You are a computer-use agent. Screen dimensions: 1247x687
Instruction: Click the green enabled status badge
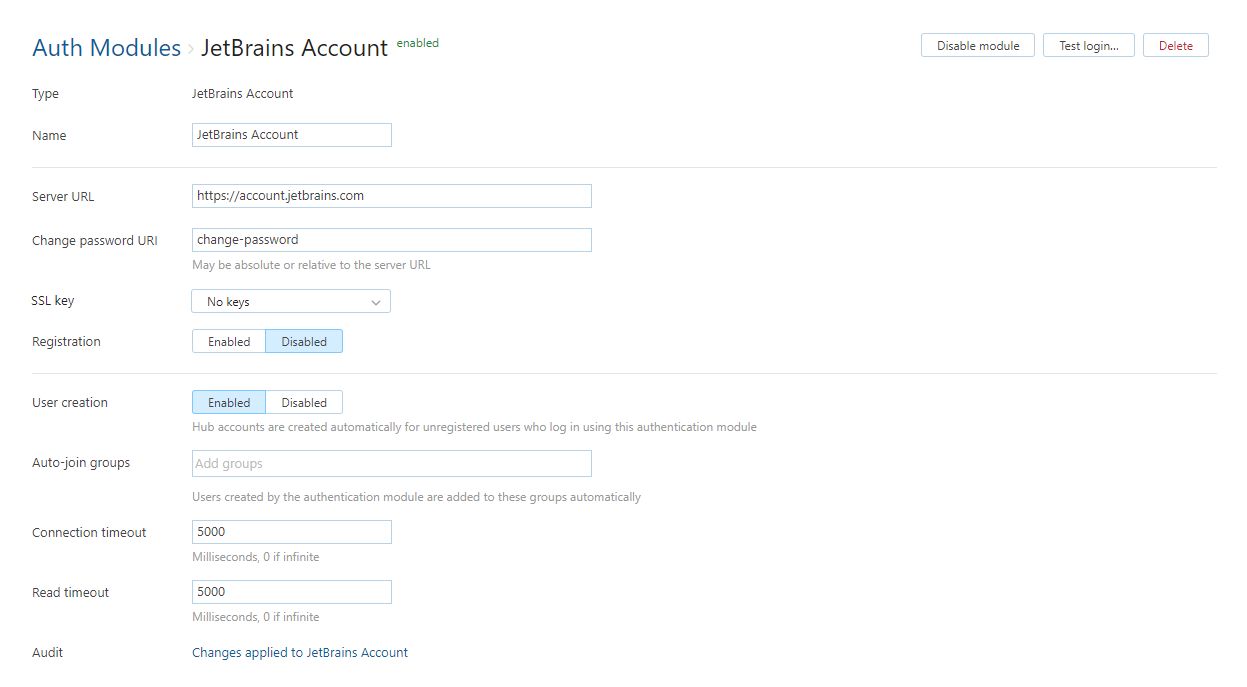[x=418, y=44]
